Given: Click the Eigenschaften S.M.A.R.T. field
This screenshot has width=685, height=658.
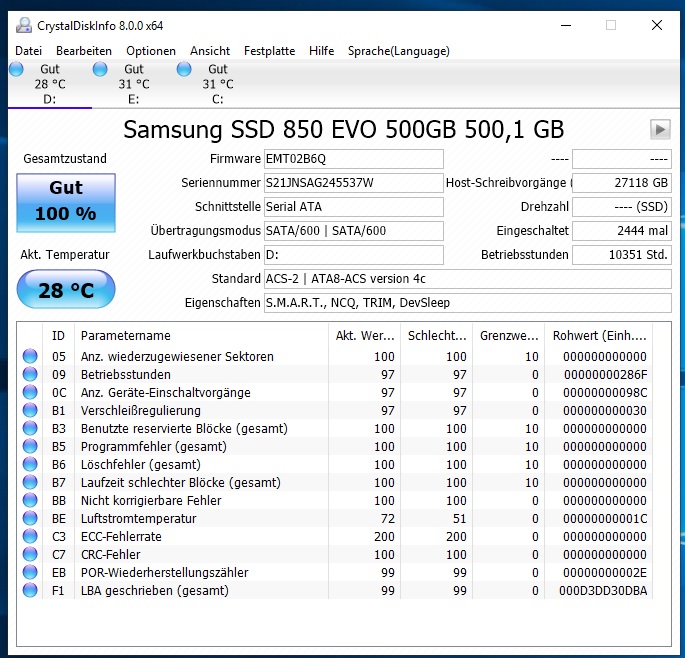Looking at the screenshot, I should click(468, 303).
